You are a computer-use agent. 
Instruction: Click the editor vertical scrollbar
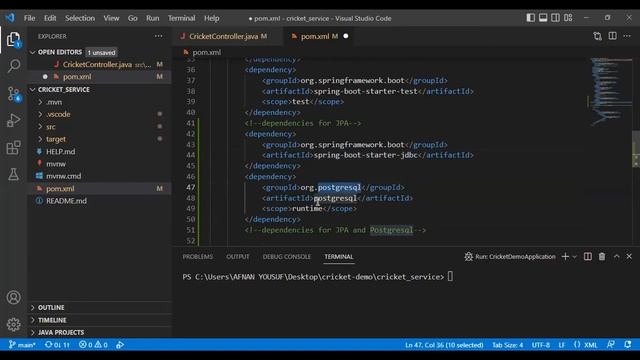[636, 149]
